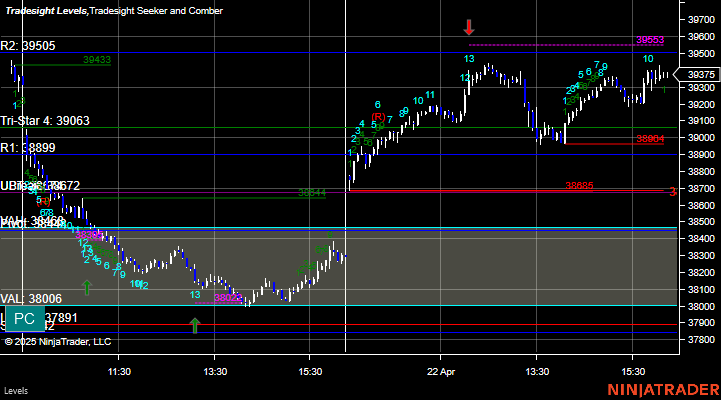721x400 pixels.
Task: Click the © 2025 NinjaTrader, LLC notice
Action: (x=58, y=342)
